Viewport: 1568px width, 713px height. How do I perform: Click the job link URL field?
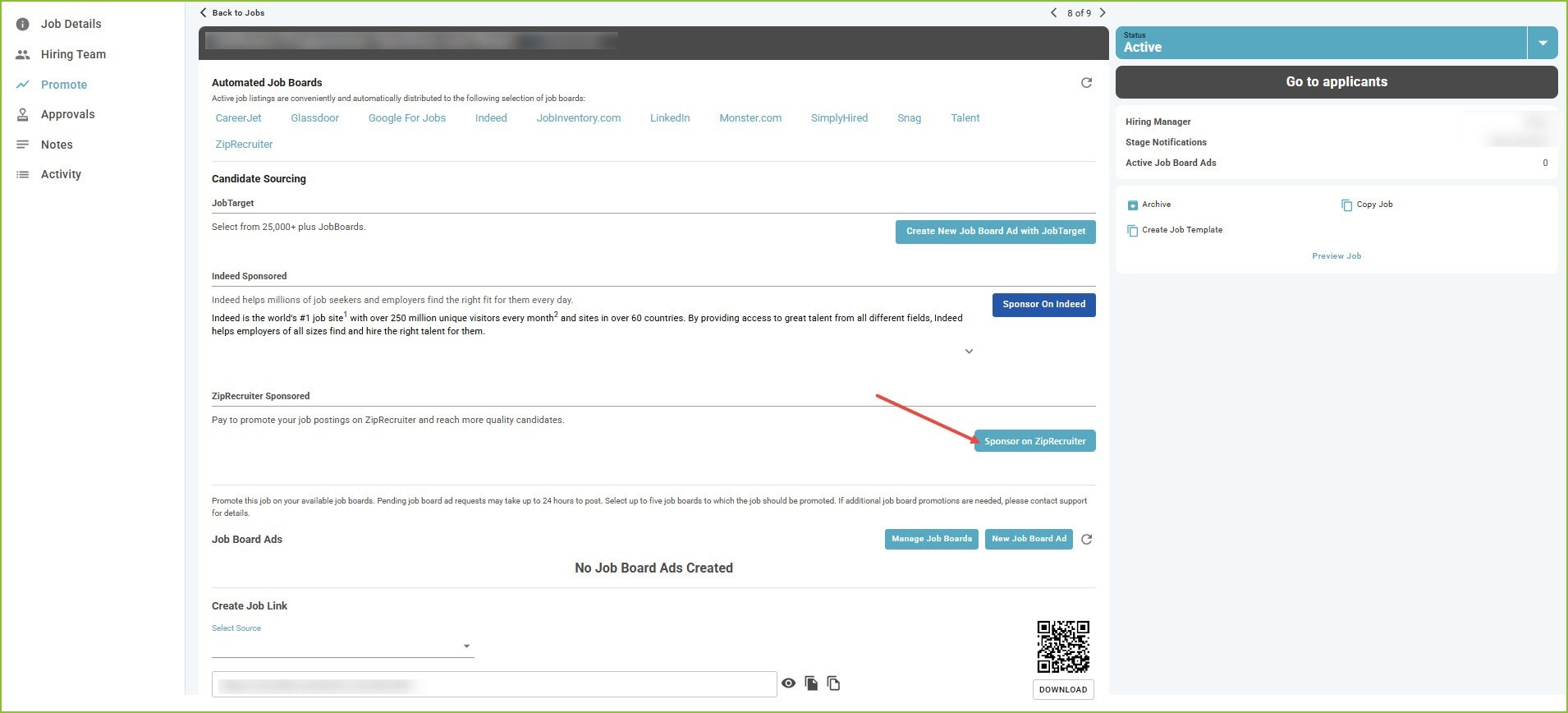494,684
